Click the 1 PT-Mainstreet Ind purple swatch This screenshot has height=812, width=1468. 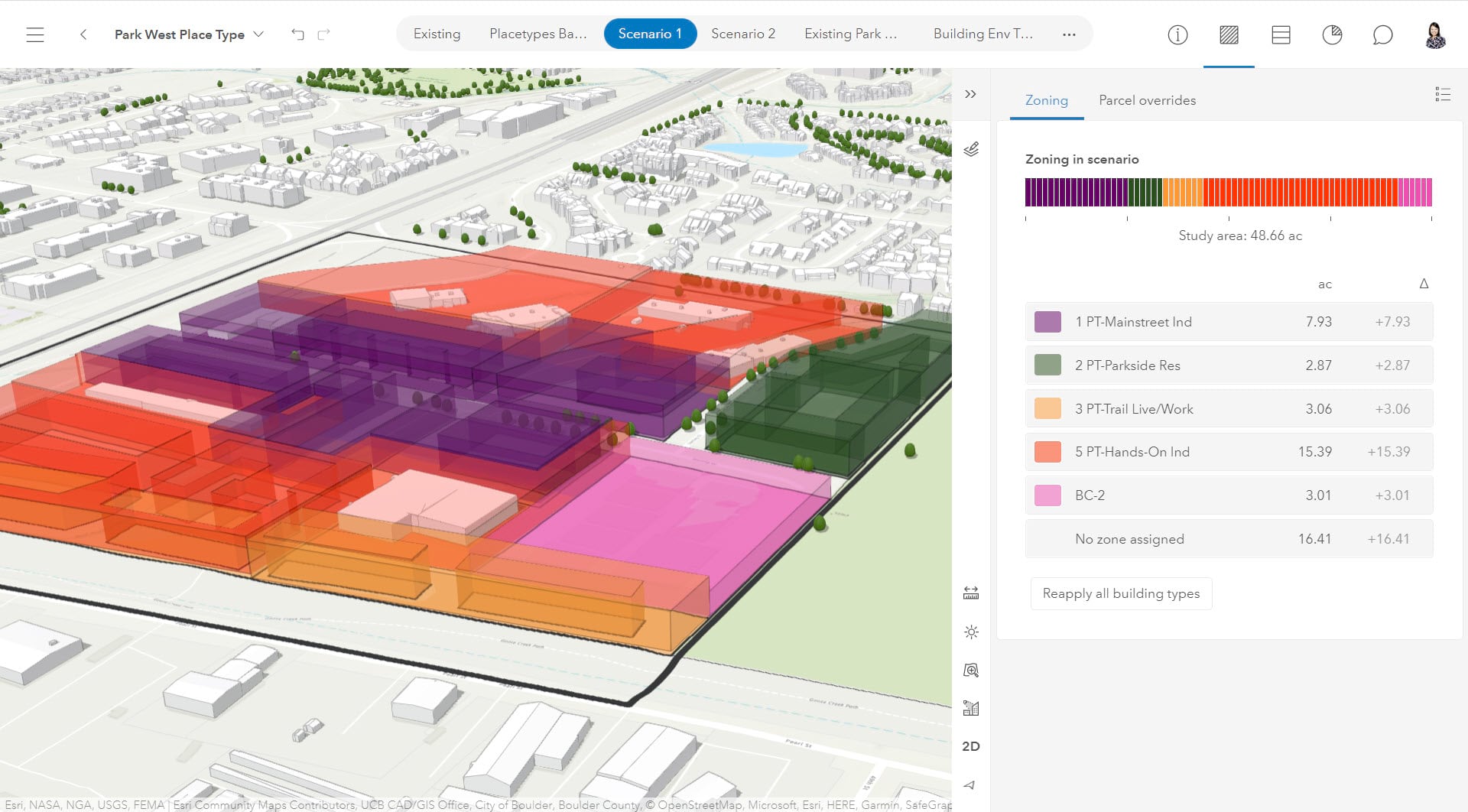pos(1047,322)
